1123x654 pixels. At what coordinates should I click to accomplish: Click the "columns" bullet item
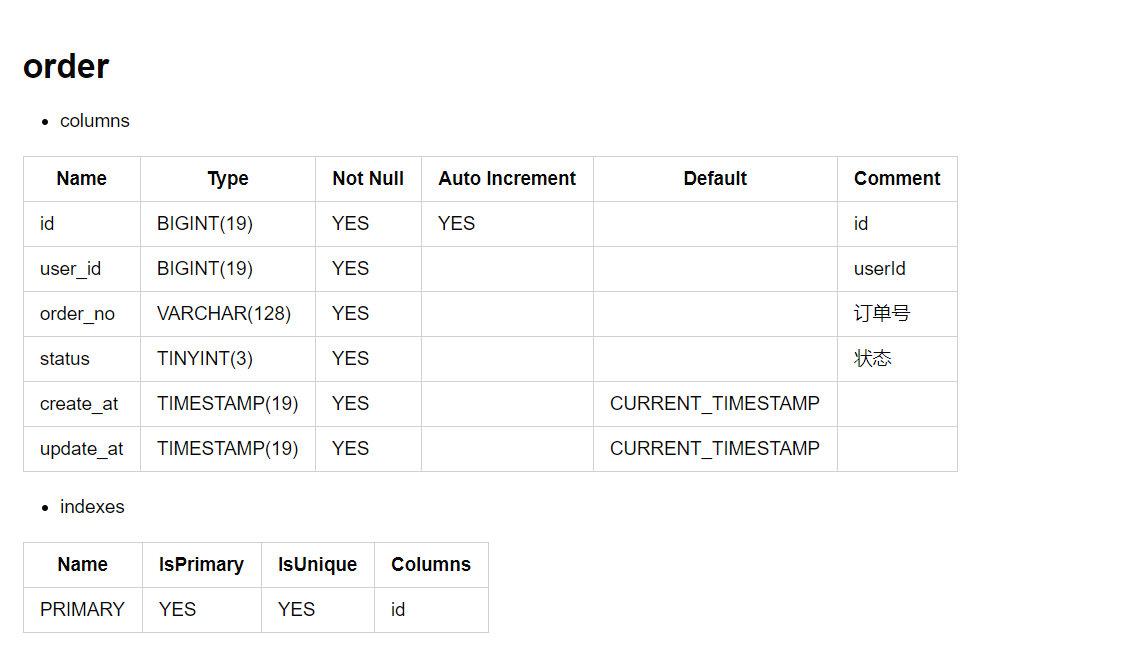[x=94, y=121]
